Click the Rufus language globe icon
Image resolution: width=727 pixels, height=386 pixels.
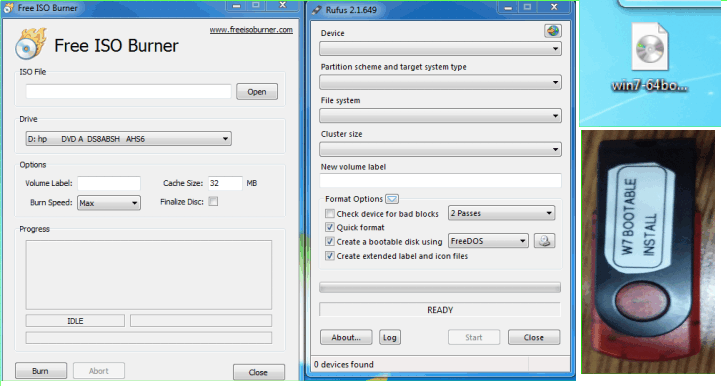point(553,31)
